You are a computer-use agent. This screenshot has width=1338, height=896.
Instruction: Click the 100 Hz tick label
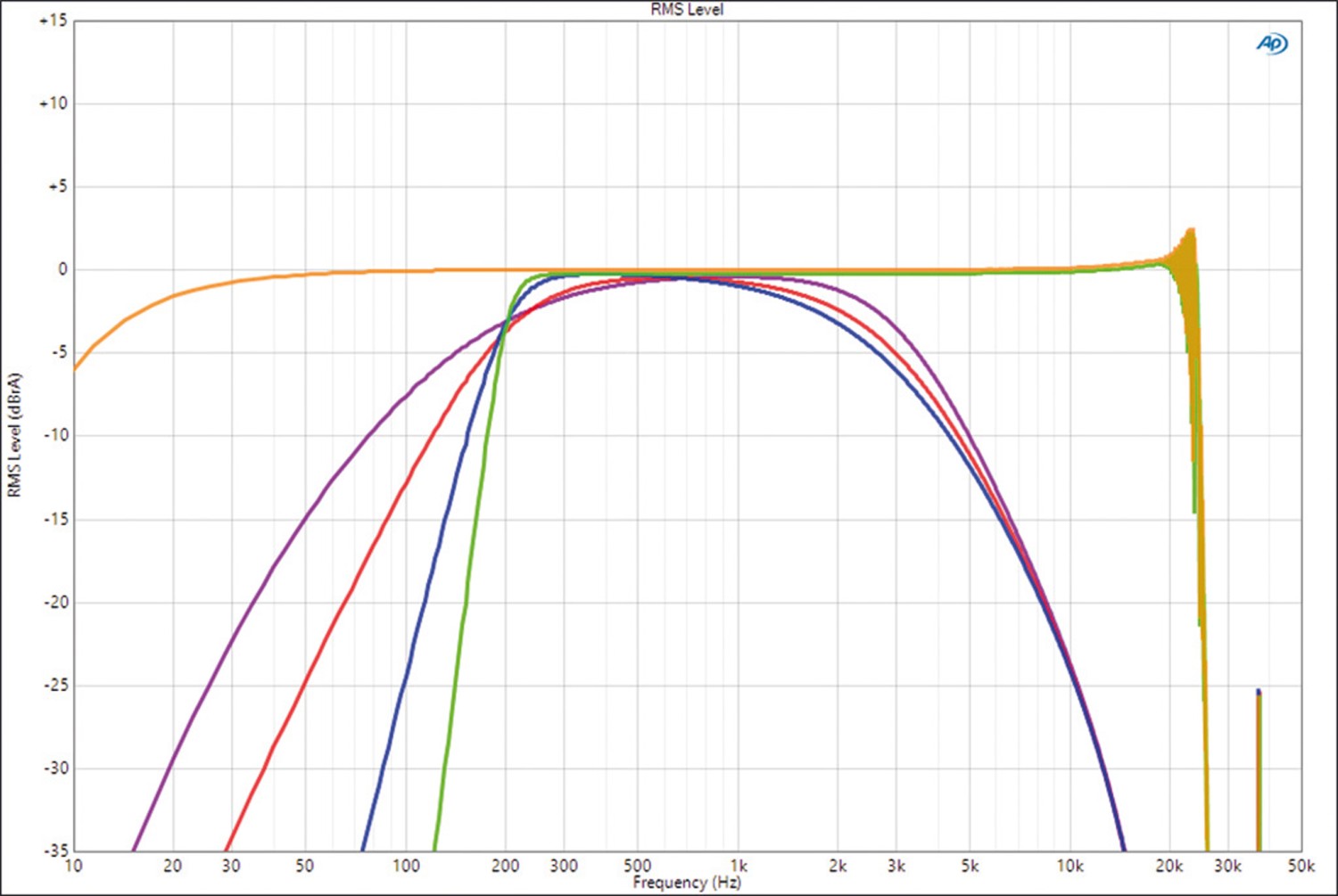click(x=406, y=866)
